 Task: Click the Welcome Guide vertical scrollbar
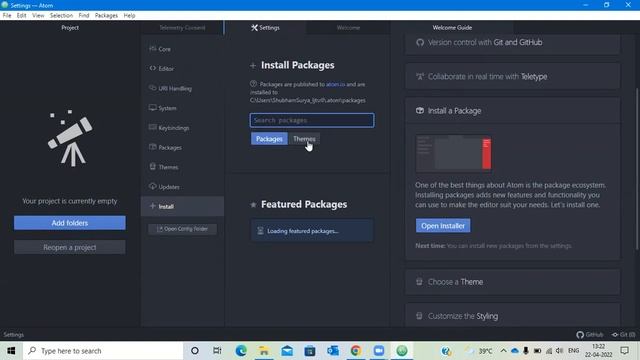point(637,168)
